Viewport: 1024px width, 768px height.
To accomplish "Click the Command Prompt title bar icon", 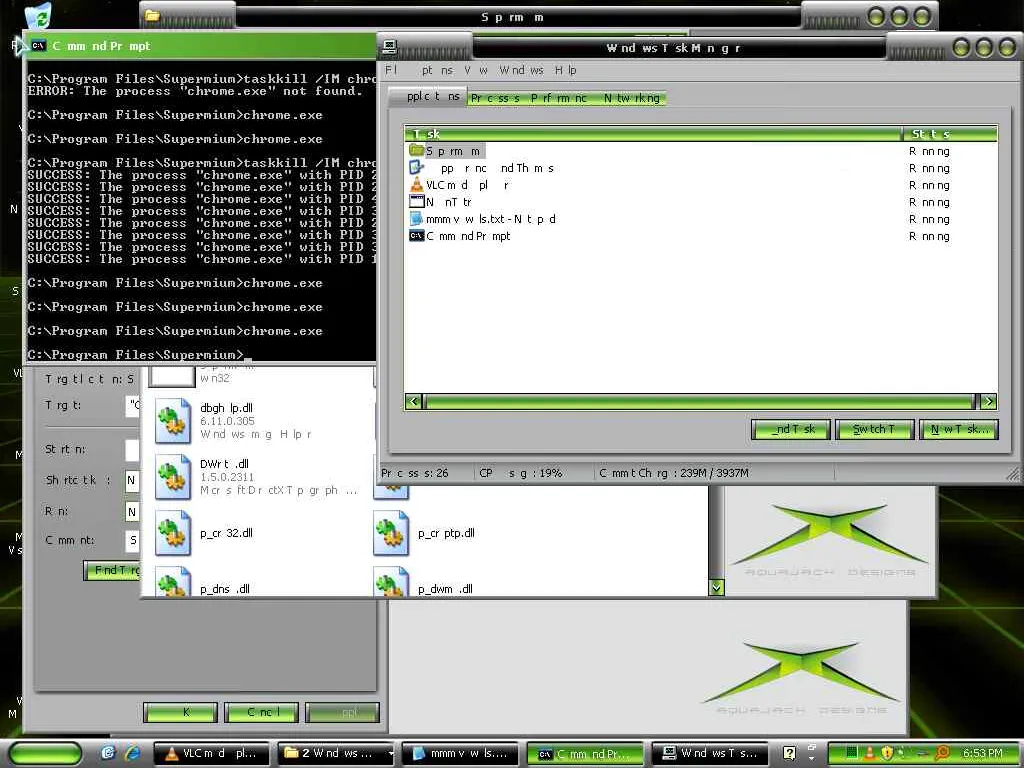I will tap(39, 46).
